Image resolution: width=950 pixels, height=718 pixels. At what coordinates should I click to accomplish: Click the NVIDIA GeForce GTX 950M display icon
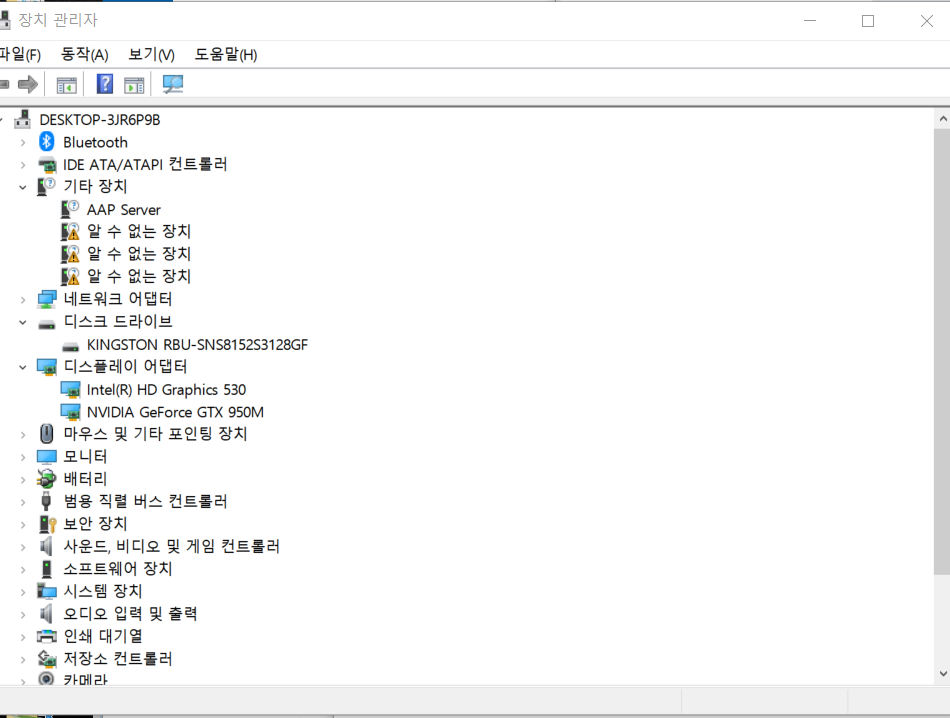[70, 411]
